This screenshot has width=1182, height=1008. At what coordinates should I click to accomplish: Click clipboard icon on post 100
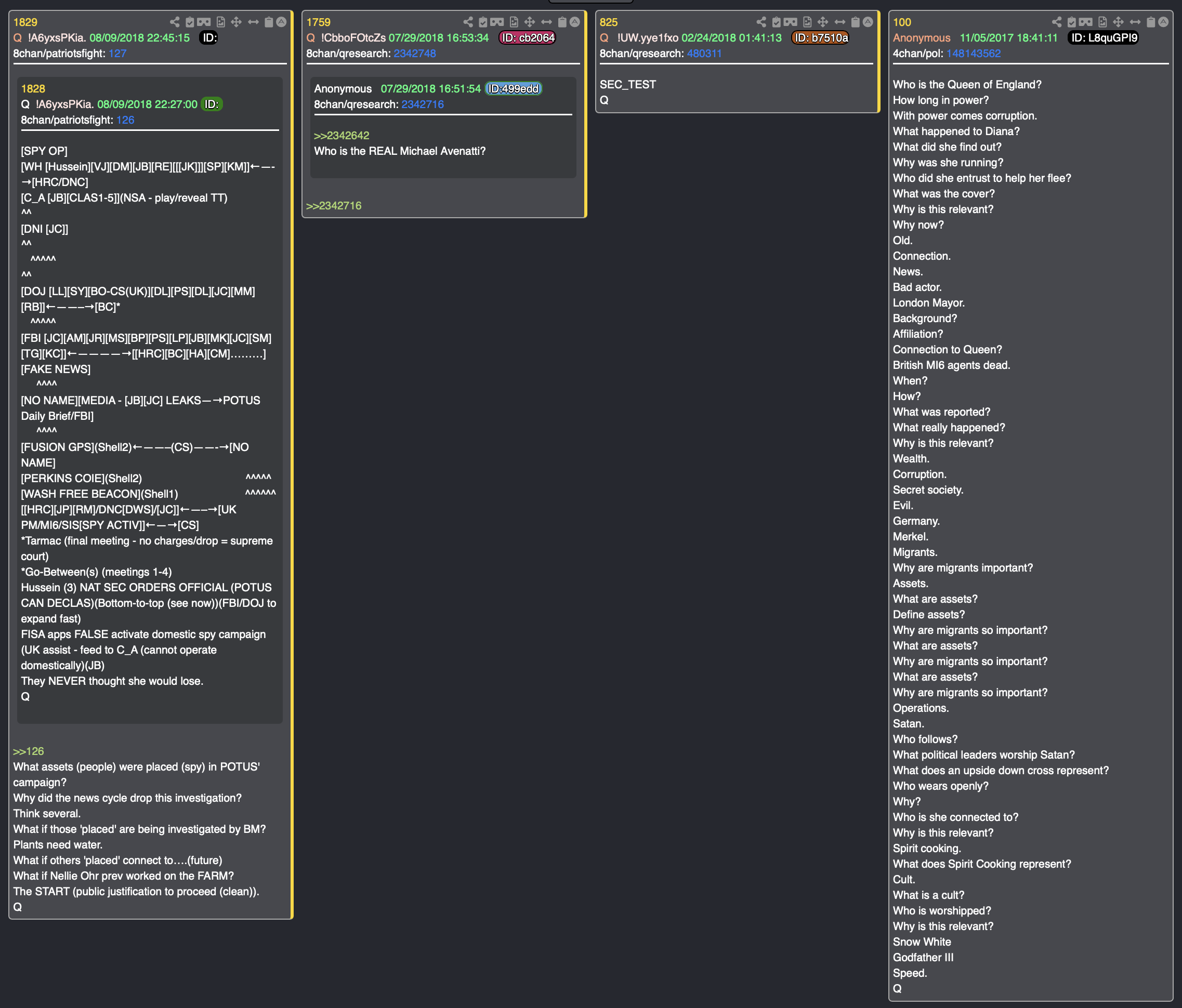1151,22
